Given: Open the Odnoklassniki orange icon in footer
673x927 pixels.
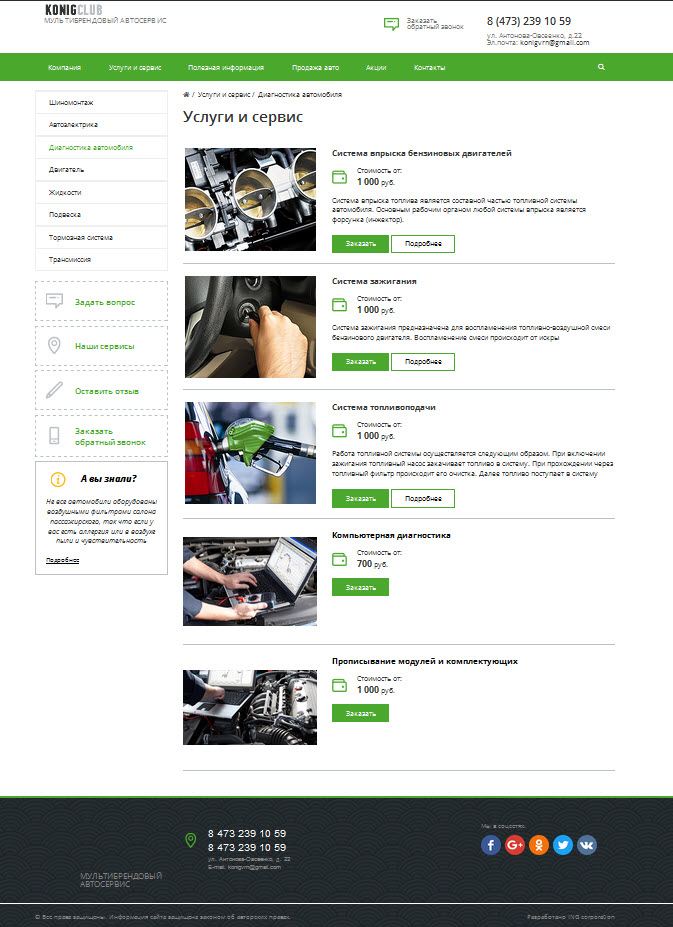Looking at the screenshot, I should point(539,845).
